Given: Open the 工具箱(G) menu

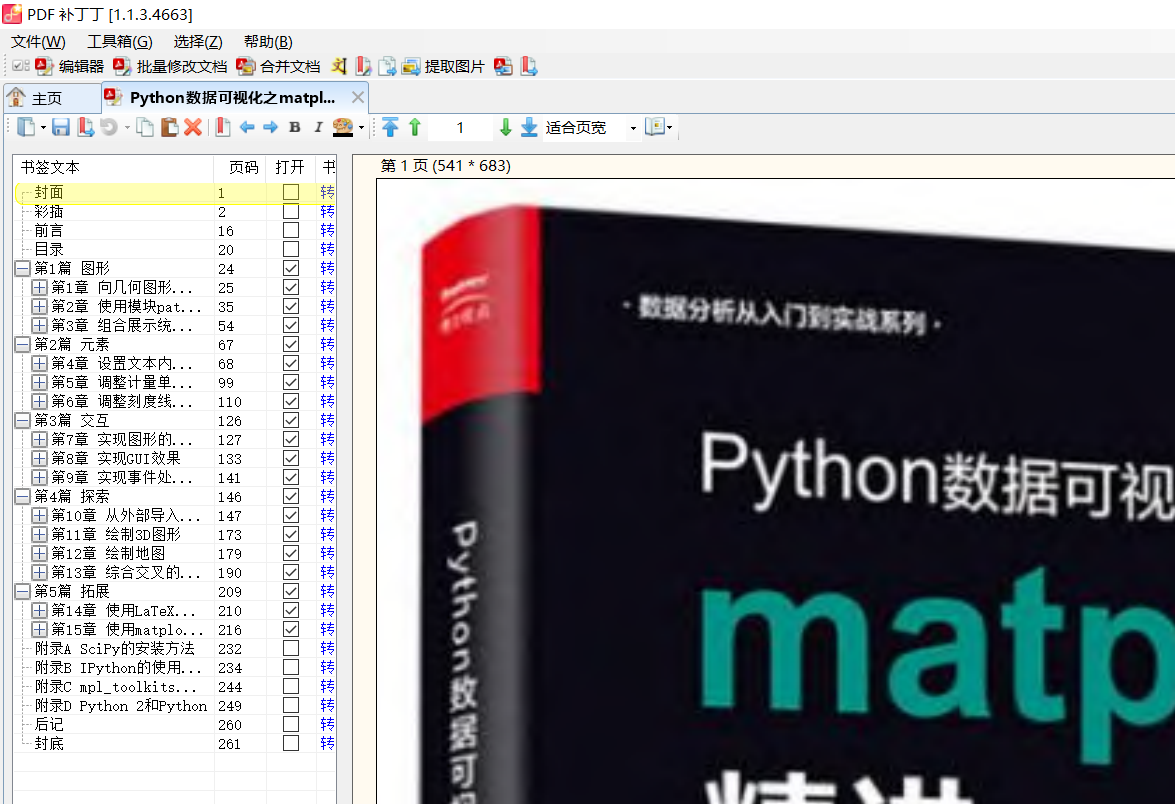Looking at the screenshot, I should 120,42.
